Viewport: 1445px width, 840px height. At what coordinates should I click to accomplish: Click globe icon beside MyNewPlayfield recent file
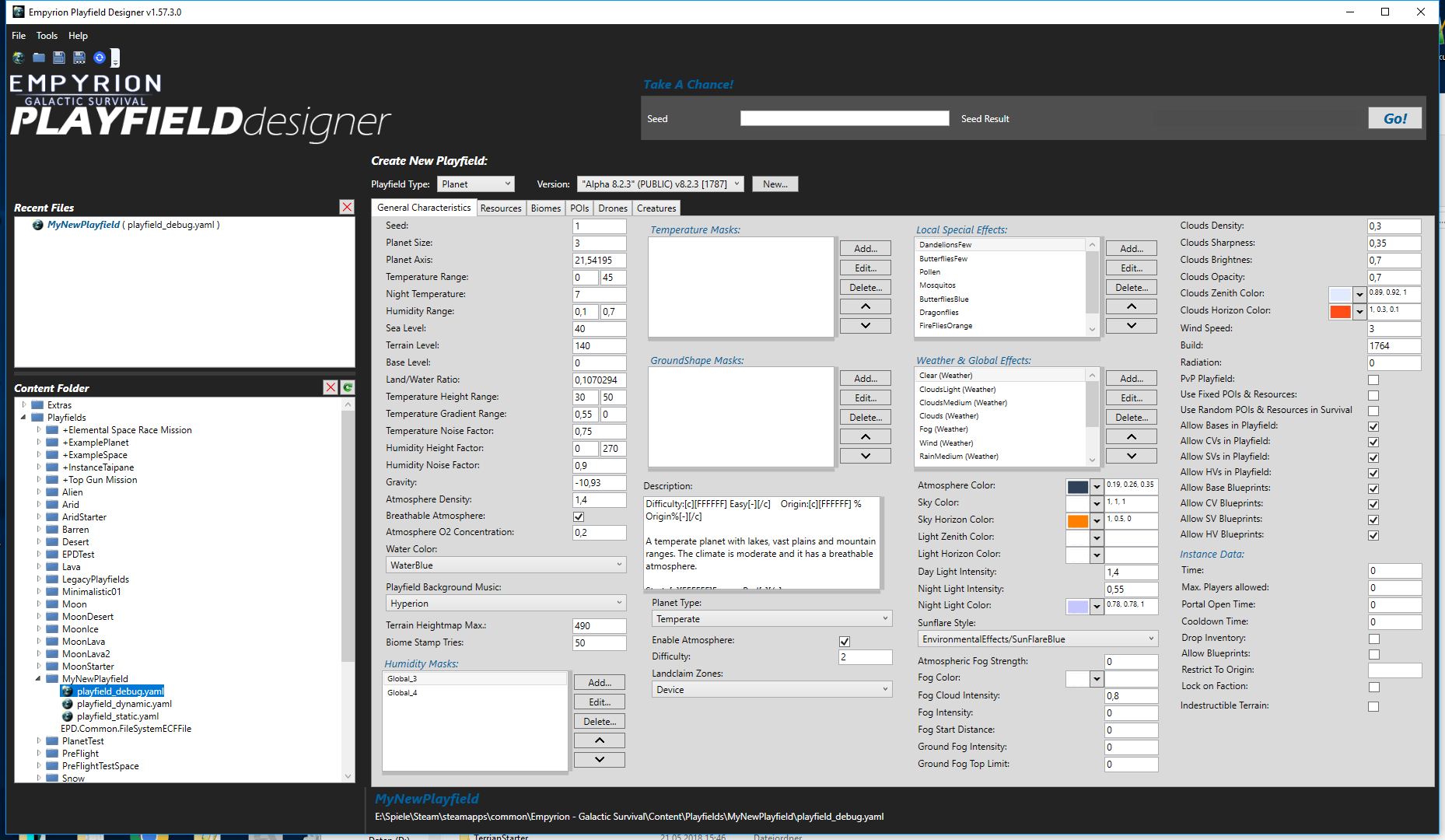point(37,225)
